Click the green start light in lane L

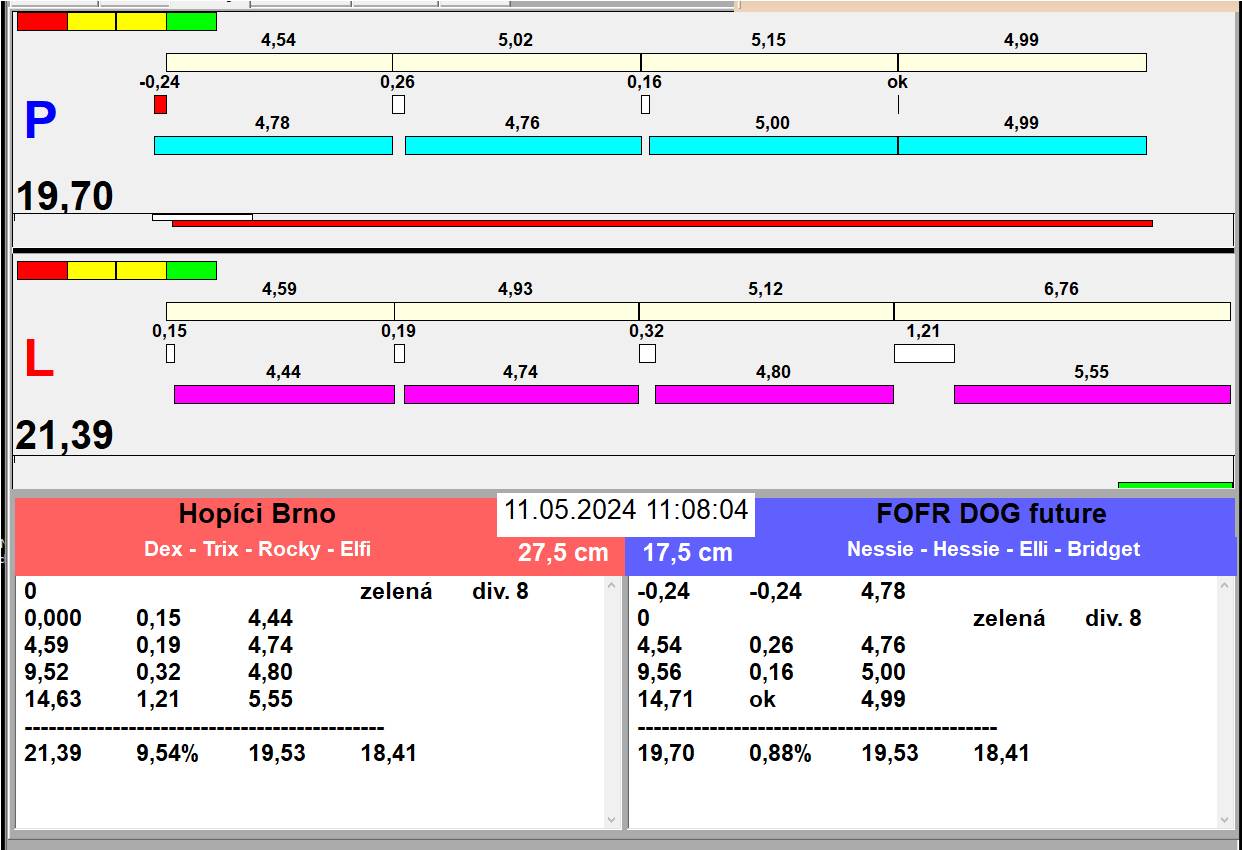[x=191, y=270]
